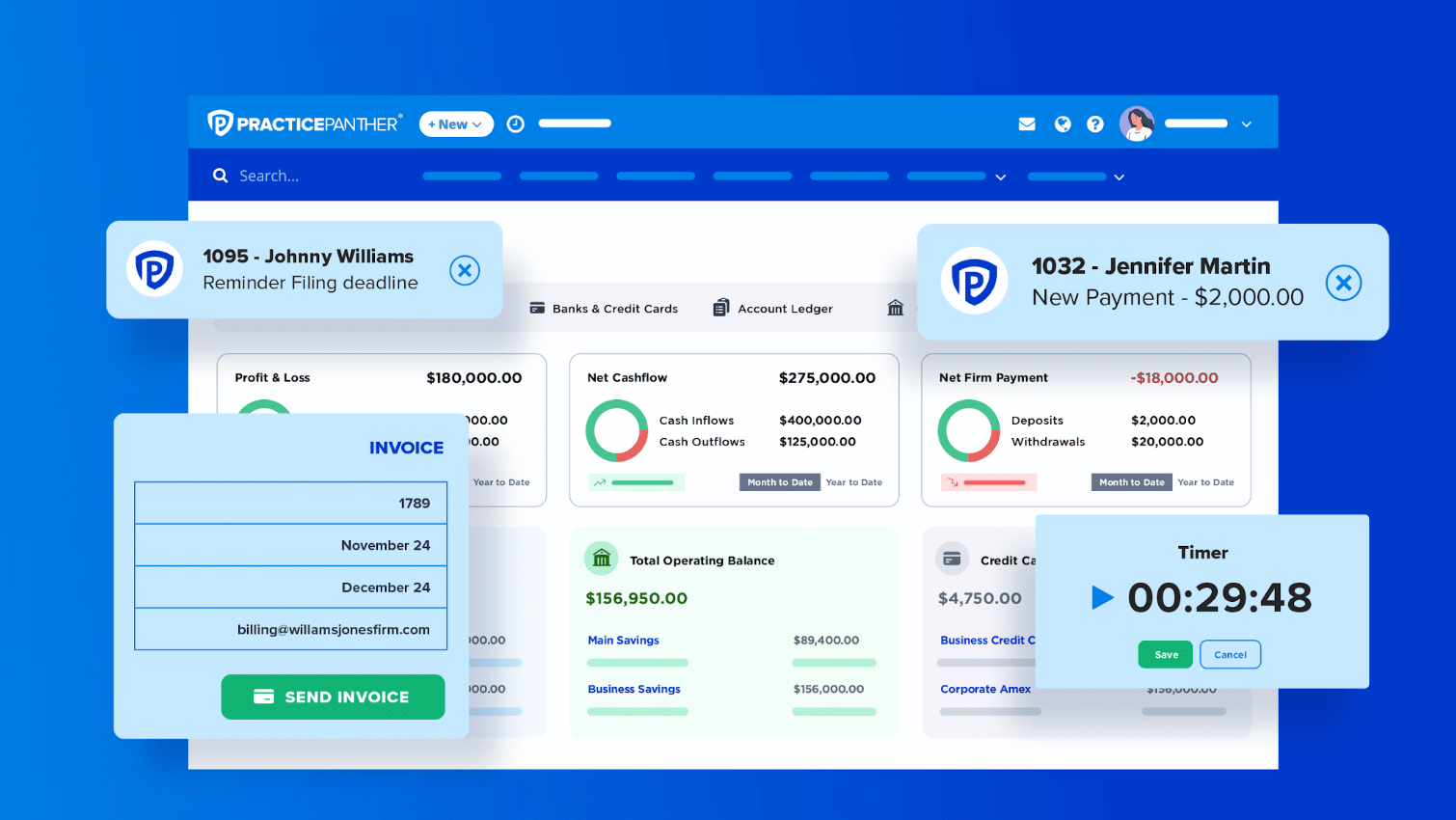Viewport: 1456px width, 820px height.
Task: Open the Business Savings account link
Action: pos(634,690)
